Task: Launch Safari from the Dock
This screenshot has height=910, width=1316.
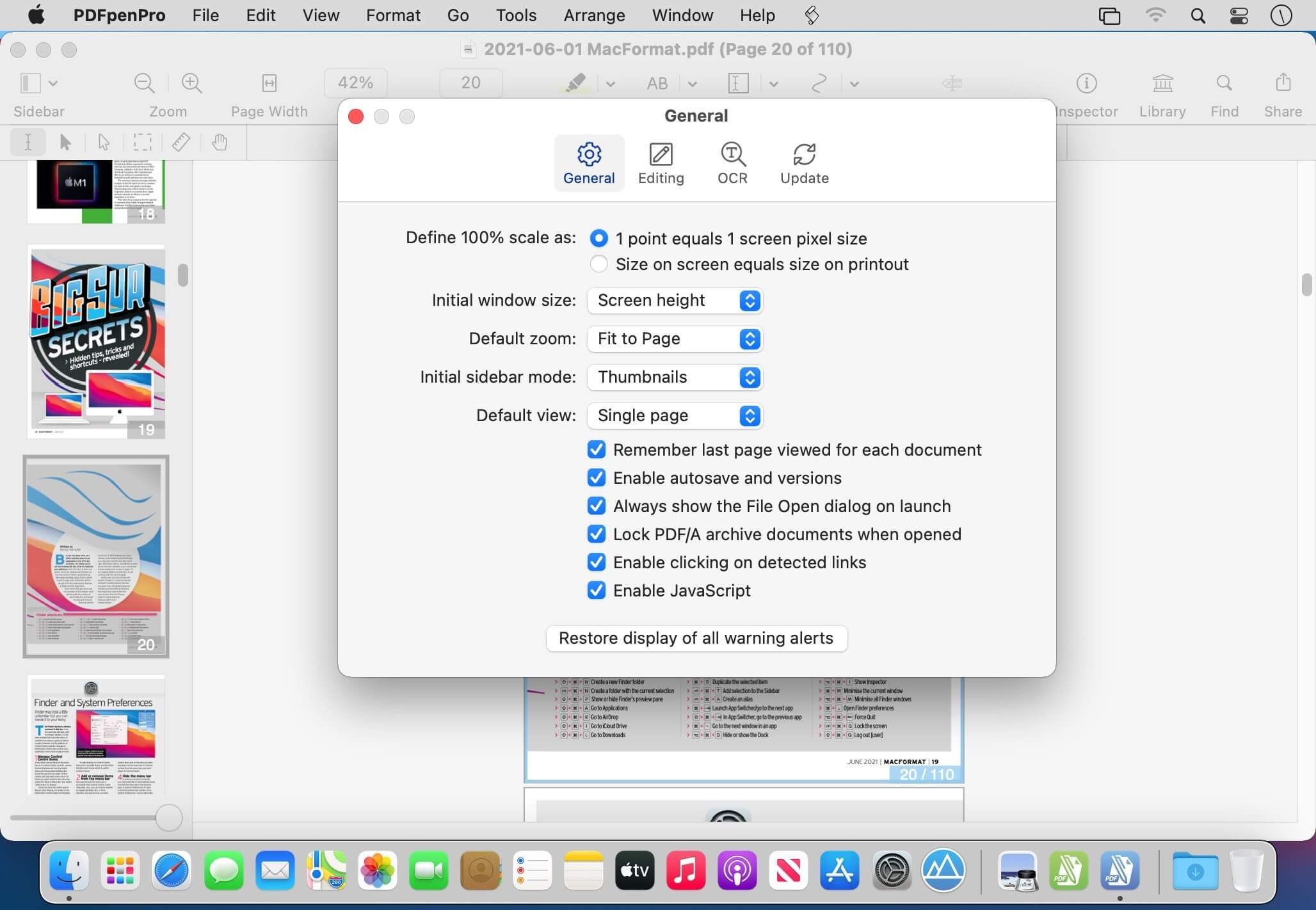Action: (172, 870)
